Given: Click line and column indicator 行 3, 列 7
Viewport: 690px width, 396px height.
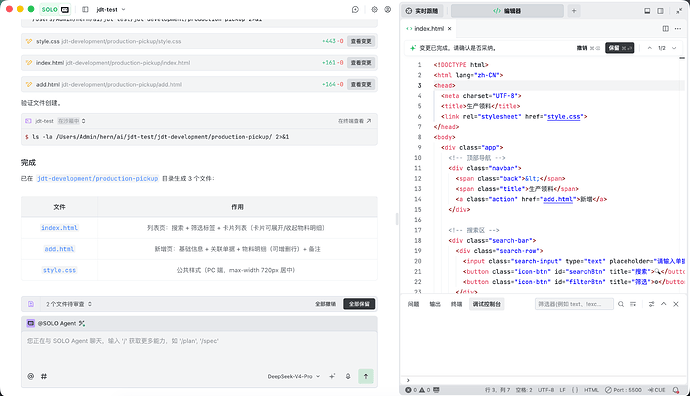Looking at the screenshot, I should 497,390.
